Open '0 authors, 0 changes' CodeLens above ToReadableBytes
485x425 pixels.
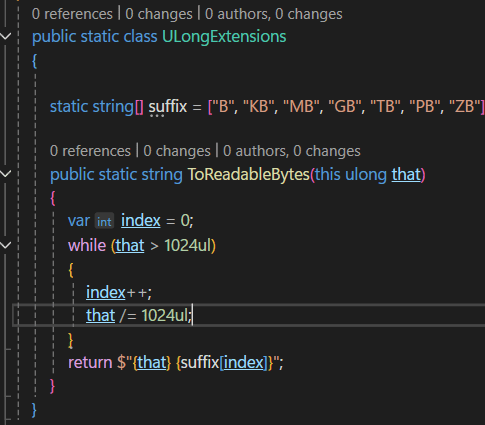click(292, 151)
